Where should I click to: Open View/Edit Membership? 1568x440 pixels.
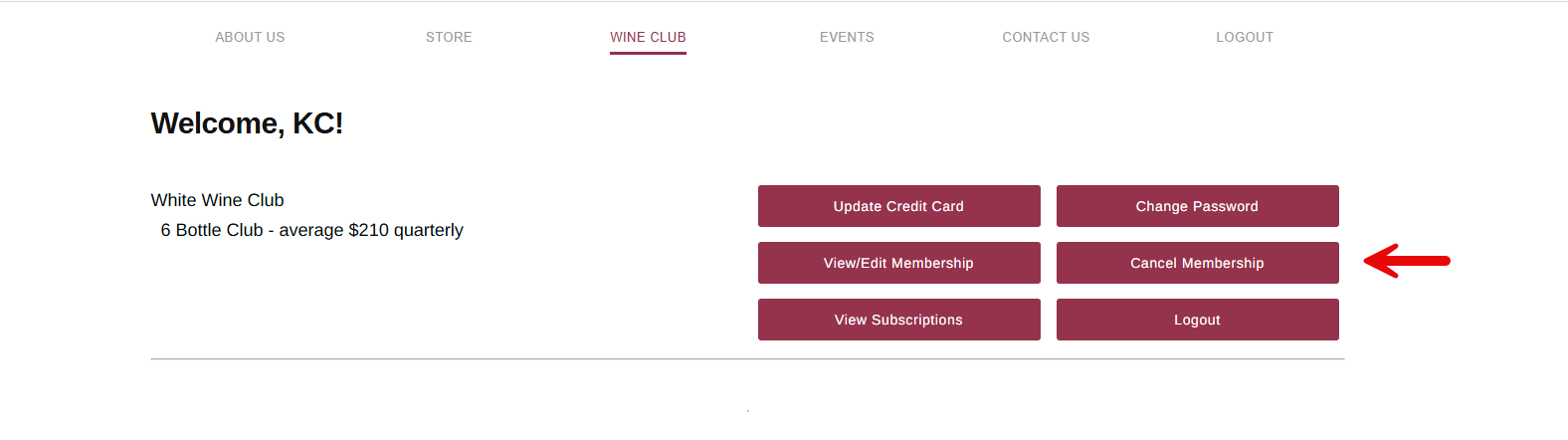click(898, 263)
